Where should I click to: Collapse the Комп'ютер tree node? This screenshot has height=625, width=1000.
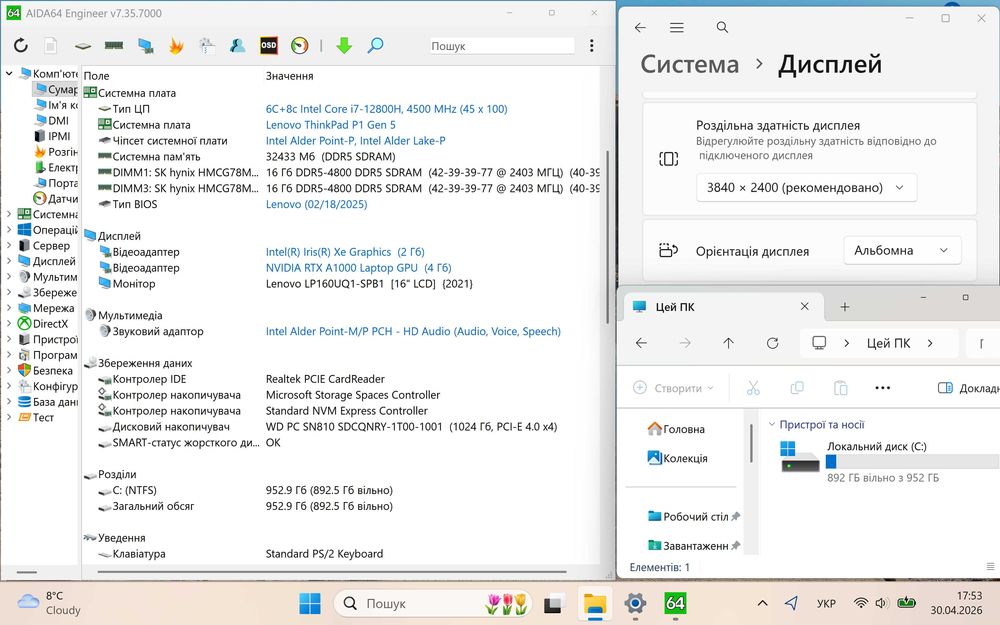point(10,73)
